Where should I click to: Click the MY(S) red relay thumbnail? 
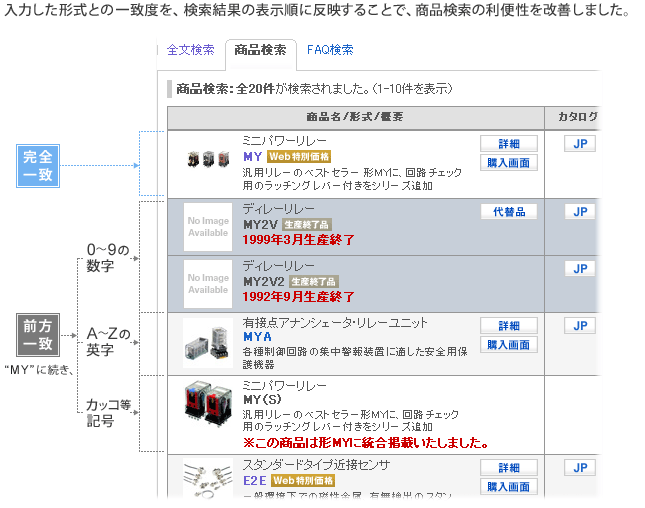pos(208,404)
